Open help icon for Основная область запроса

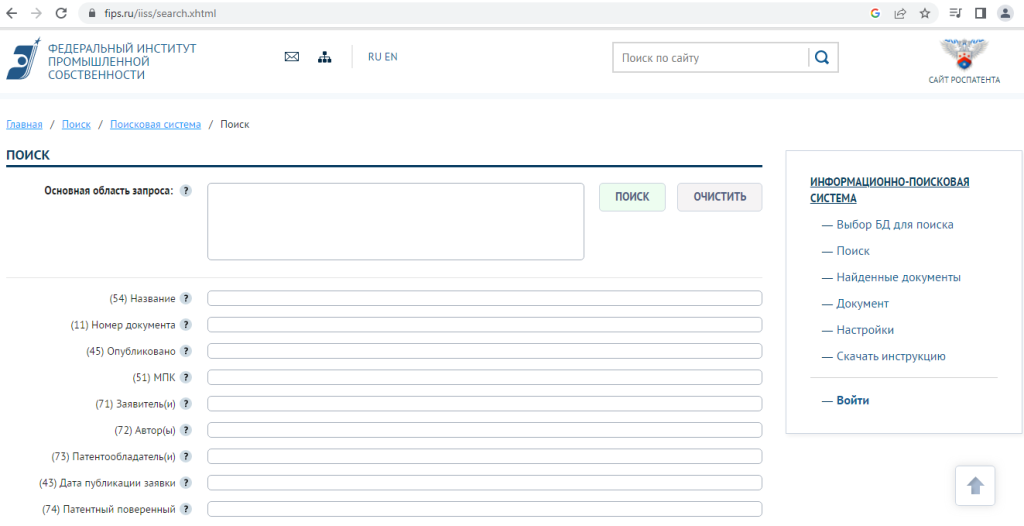185,191
